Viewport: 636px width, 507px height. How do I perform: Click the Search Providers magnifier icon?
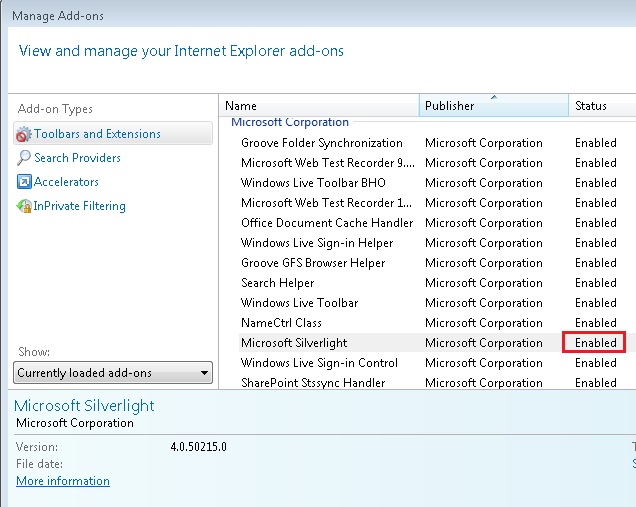[x=24, y=158]
